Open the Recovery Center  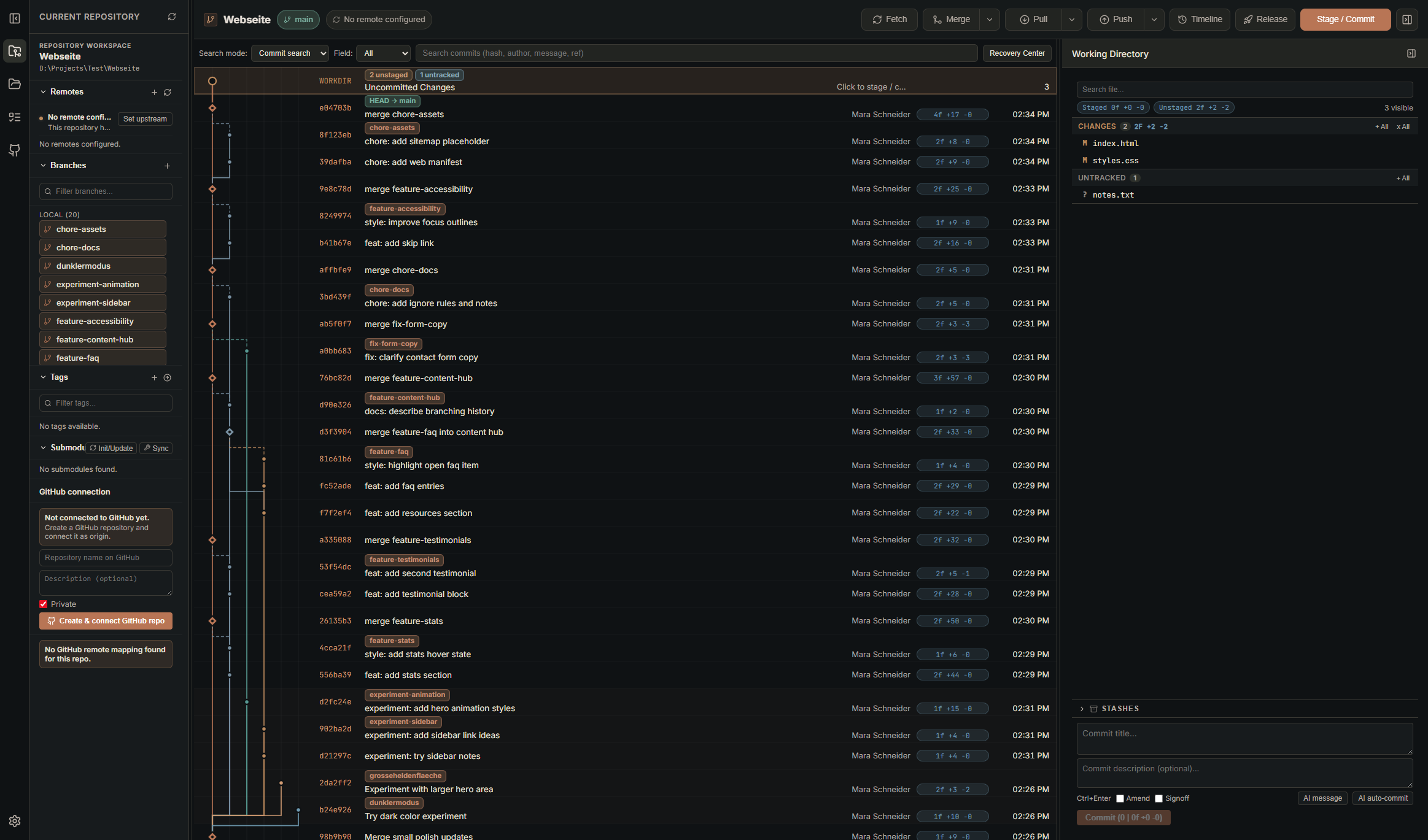tap(1017, 53)
